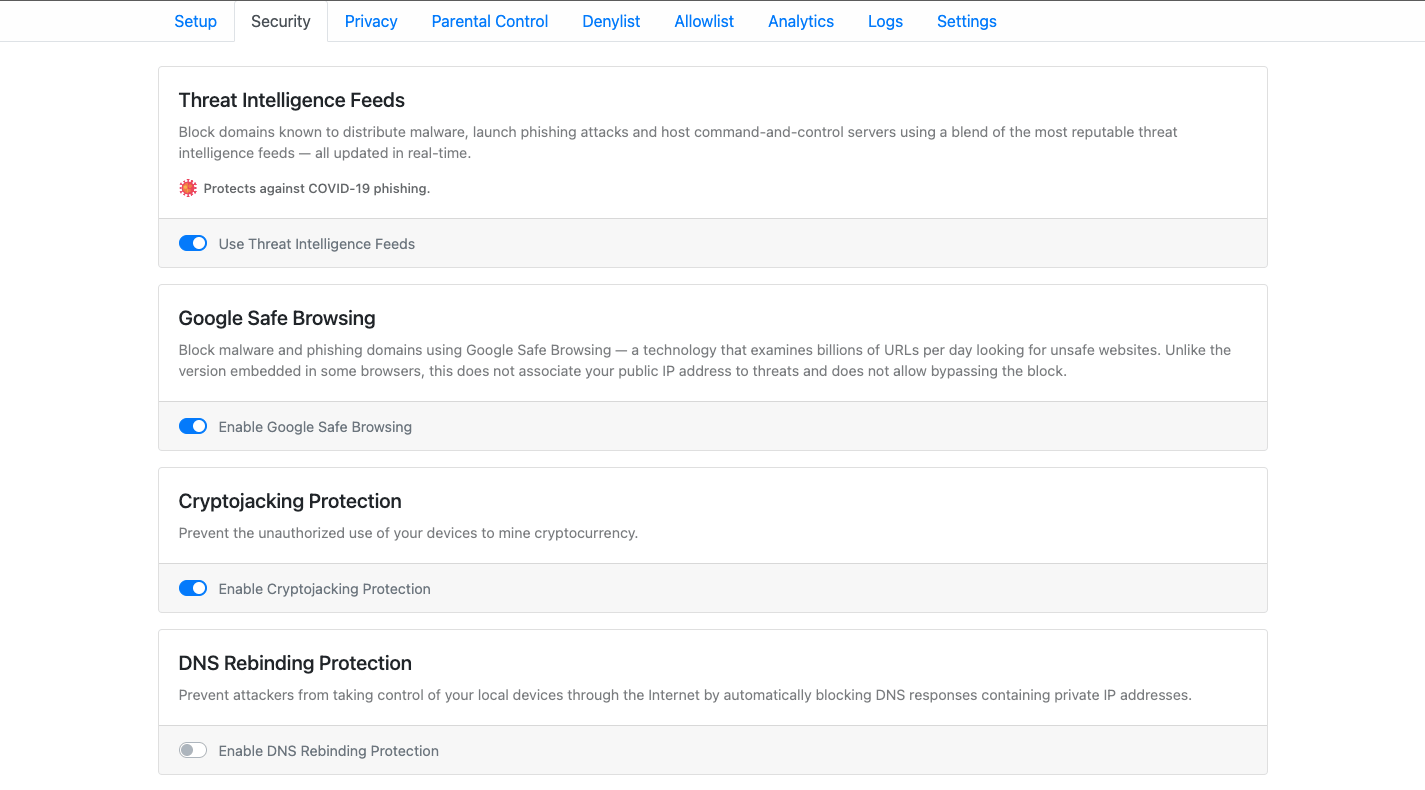Open the Logs tab
1425x790 pixels.
click(885, 21)
